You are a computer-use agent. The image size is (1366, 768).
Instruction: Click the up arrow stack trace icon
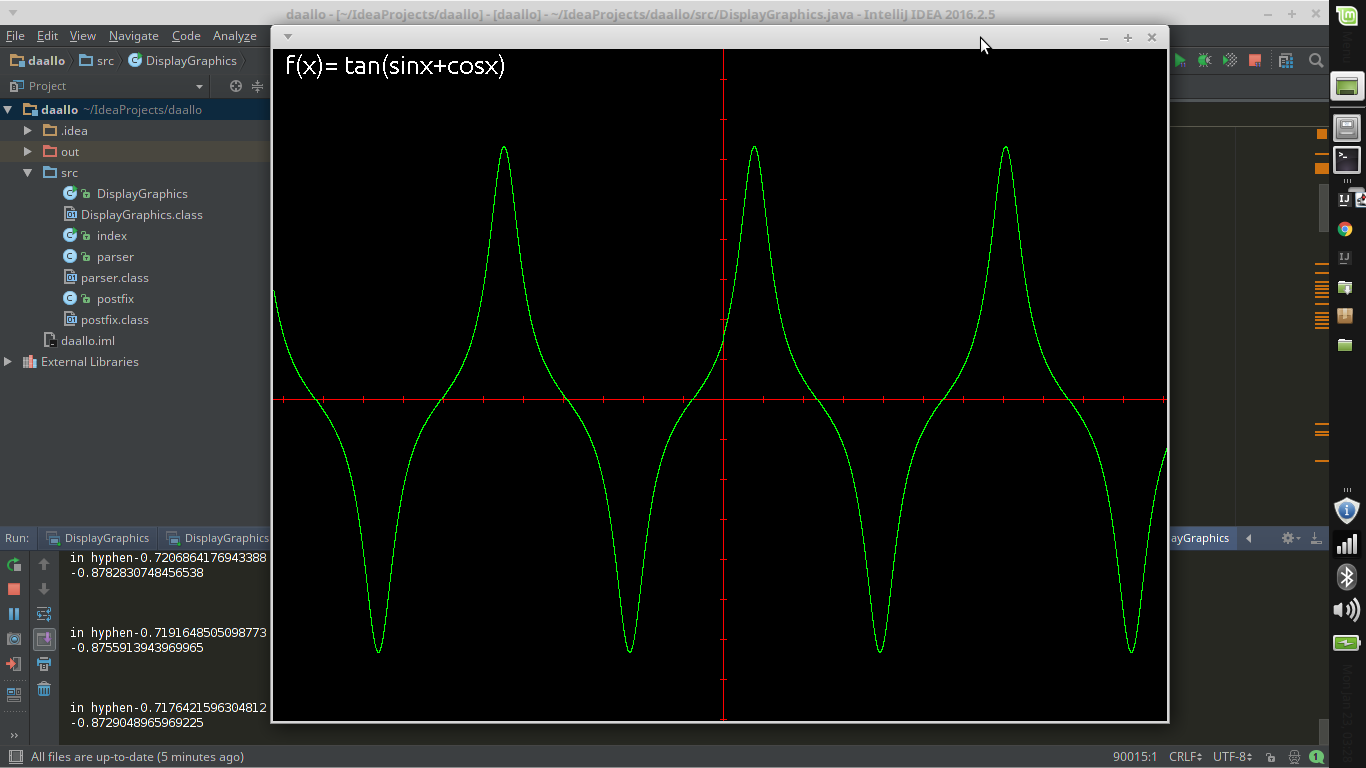[x=44, y=565]
